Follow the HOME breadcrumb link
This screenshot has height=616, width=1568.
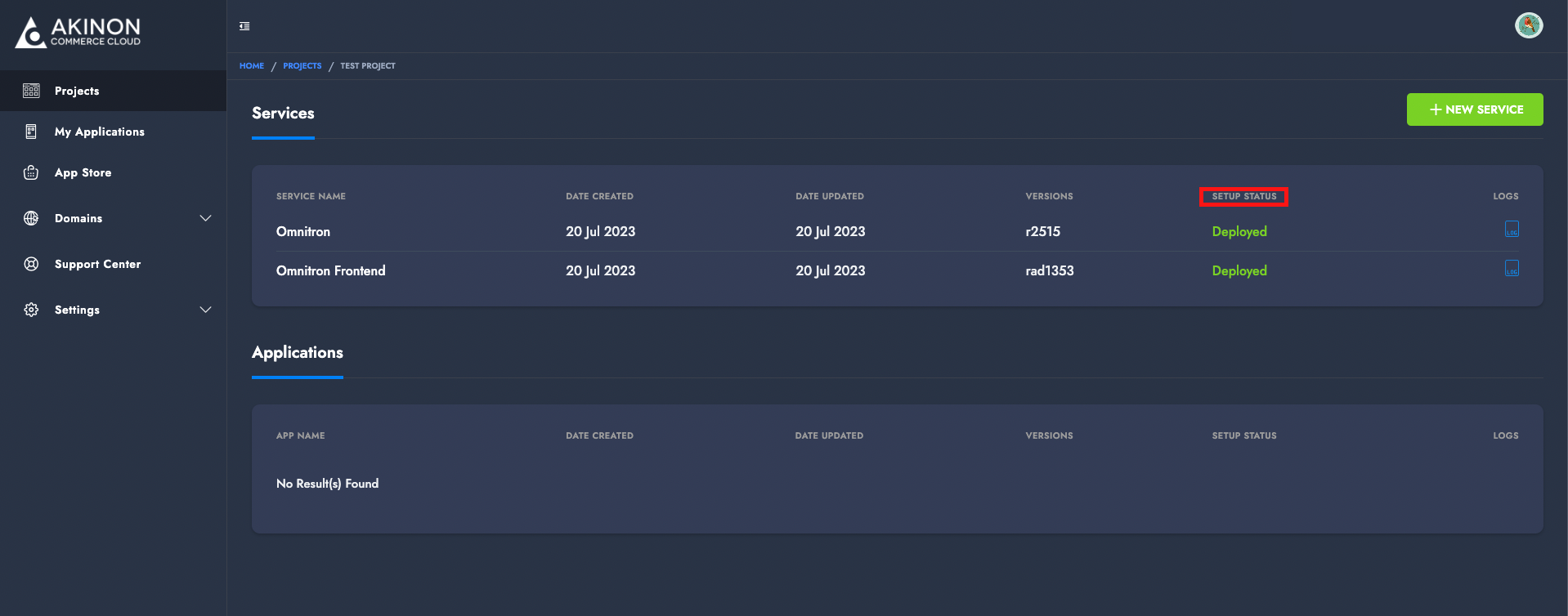[251, 66]
